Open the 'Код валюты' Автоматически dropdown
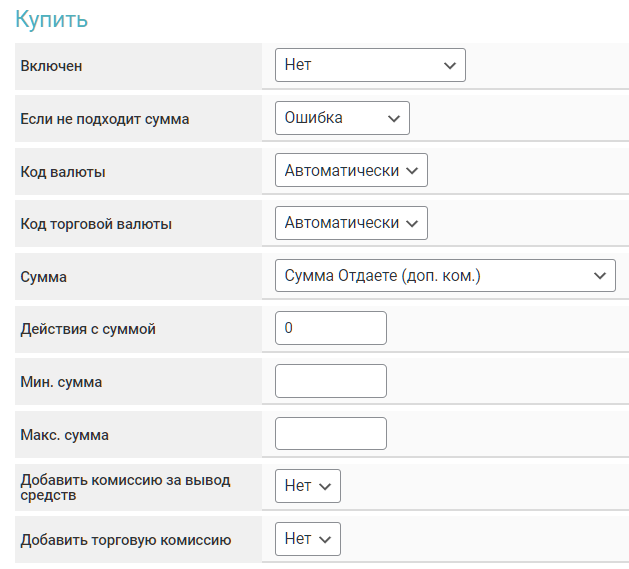The width and height of the screenshot is (629, 569). pyautogui.click(x=351, y=171)
